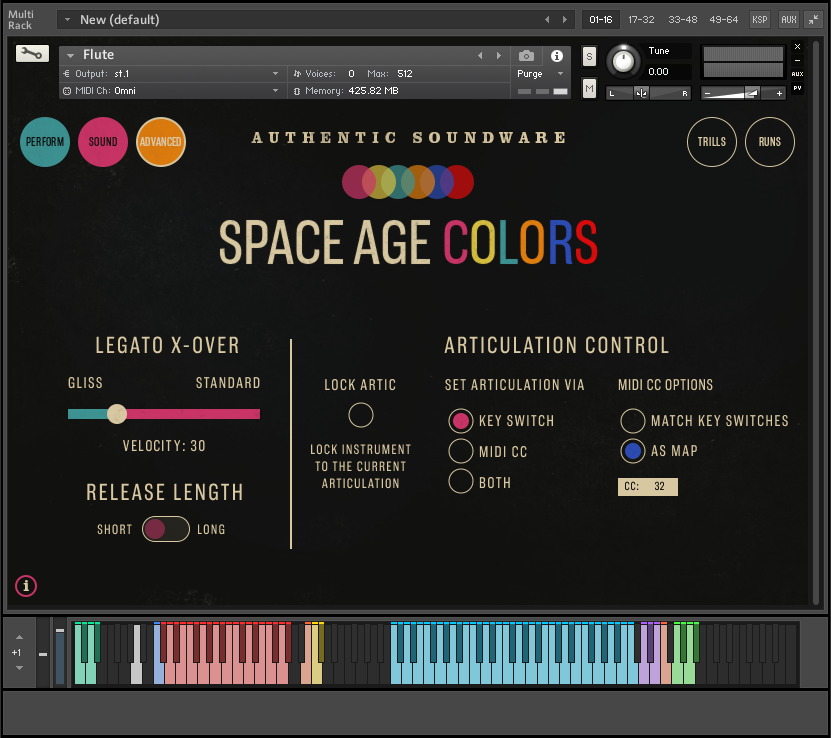Select Match Key Switches option
The height and width of the screenshot is (738, 831).
tap(632, 421)
